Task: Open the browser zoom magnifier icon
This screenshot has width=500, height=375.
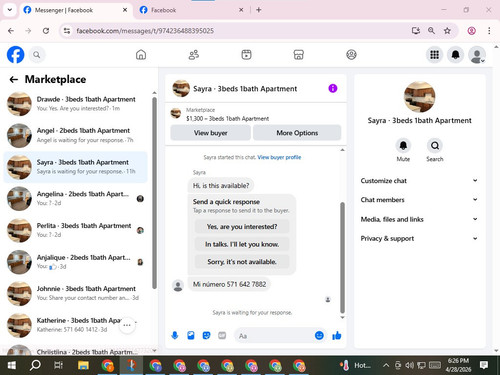Action: point(431,31)
